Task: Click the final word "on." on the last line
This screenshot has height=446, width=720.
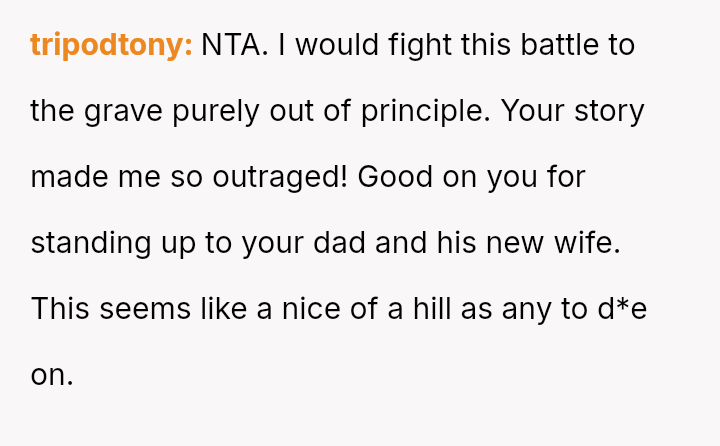Action: click(52, 375)
